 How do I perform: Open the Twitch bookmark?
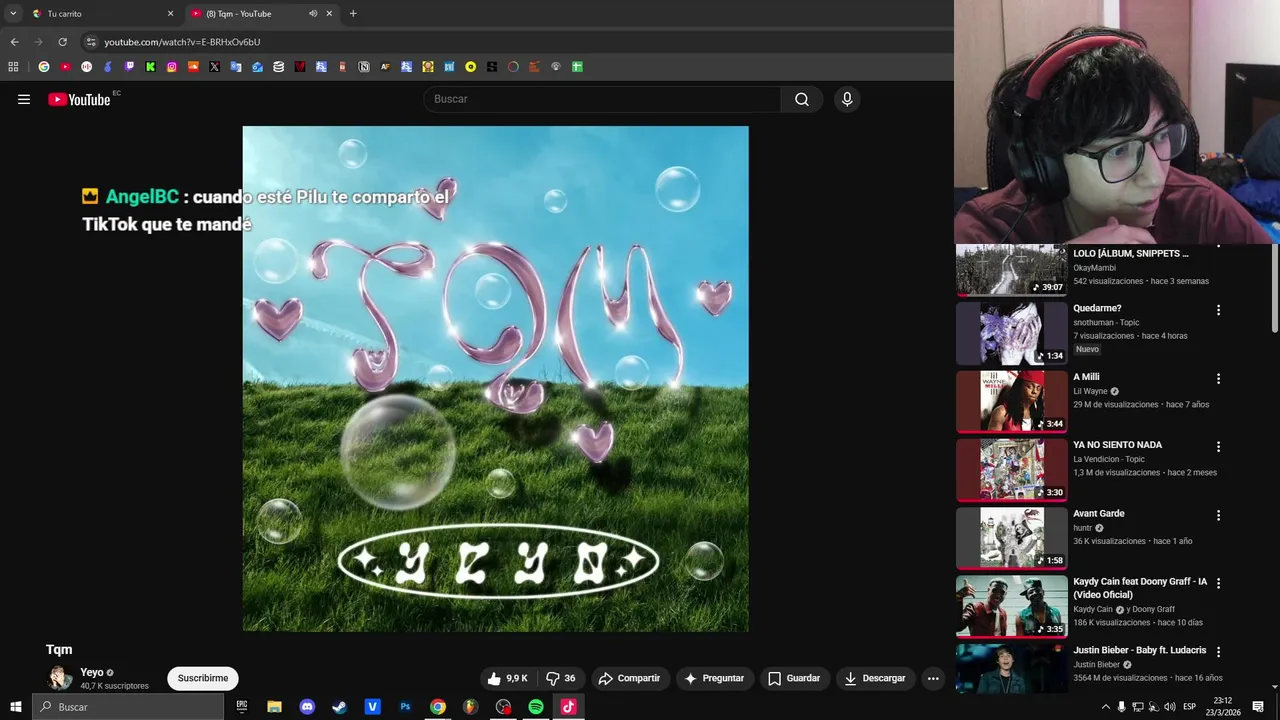(129, 67)
